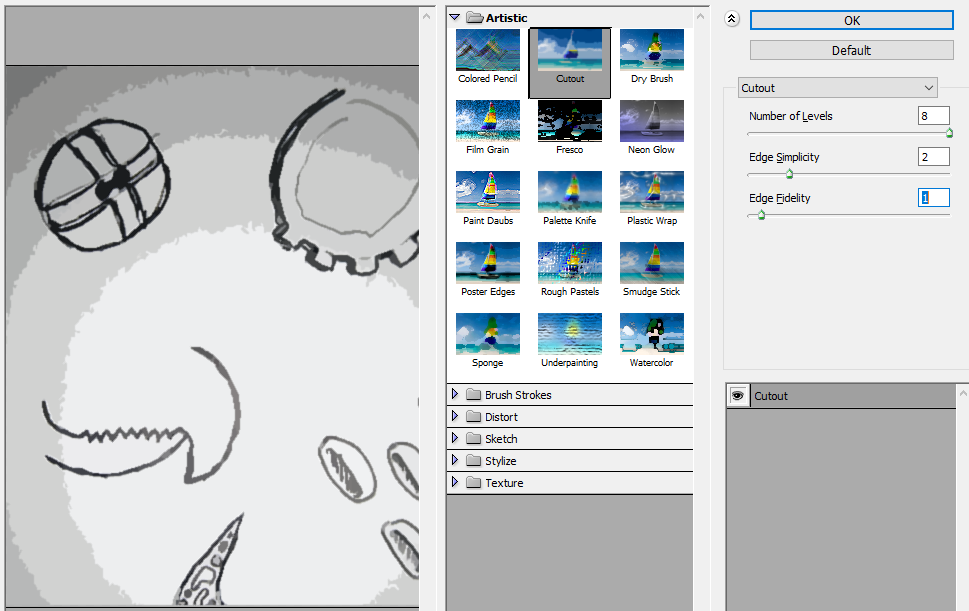The image size is (969, 611).
Task: Pick the Plastic Wrap filter thumbnail
Action: [x=652, y=192]
